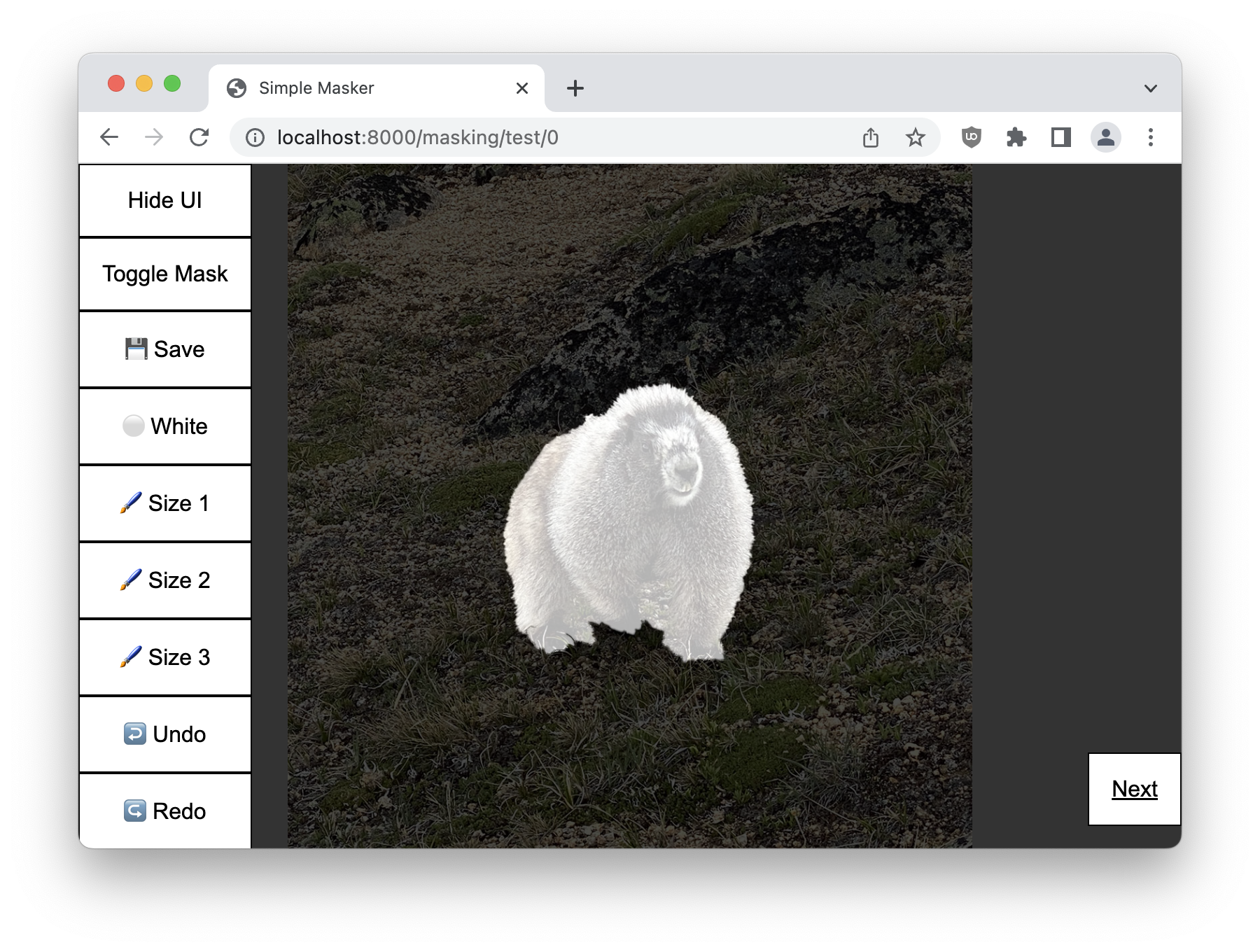This screenshot has height=952, width=1260.
Task: Reload the page
Action: pyautogui.click(x=199, y=137)
